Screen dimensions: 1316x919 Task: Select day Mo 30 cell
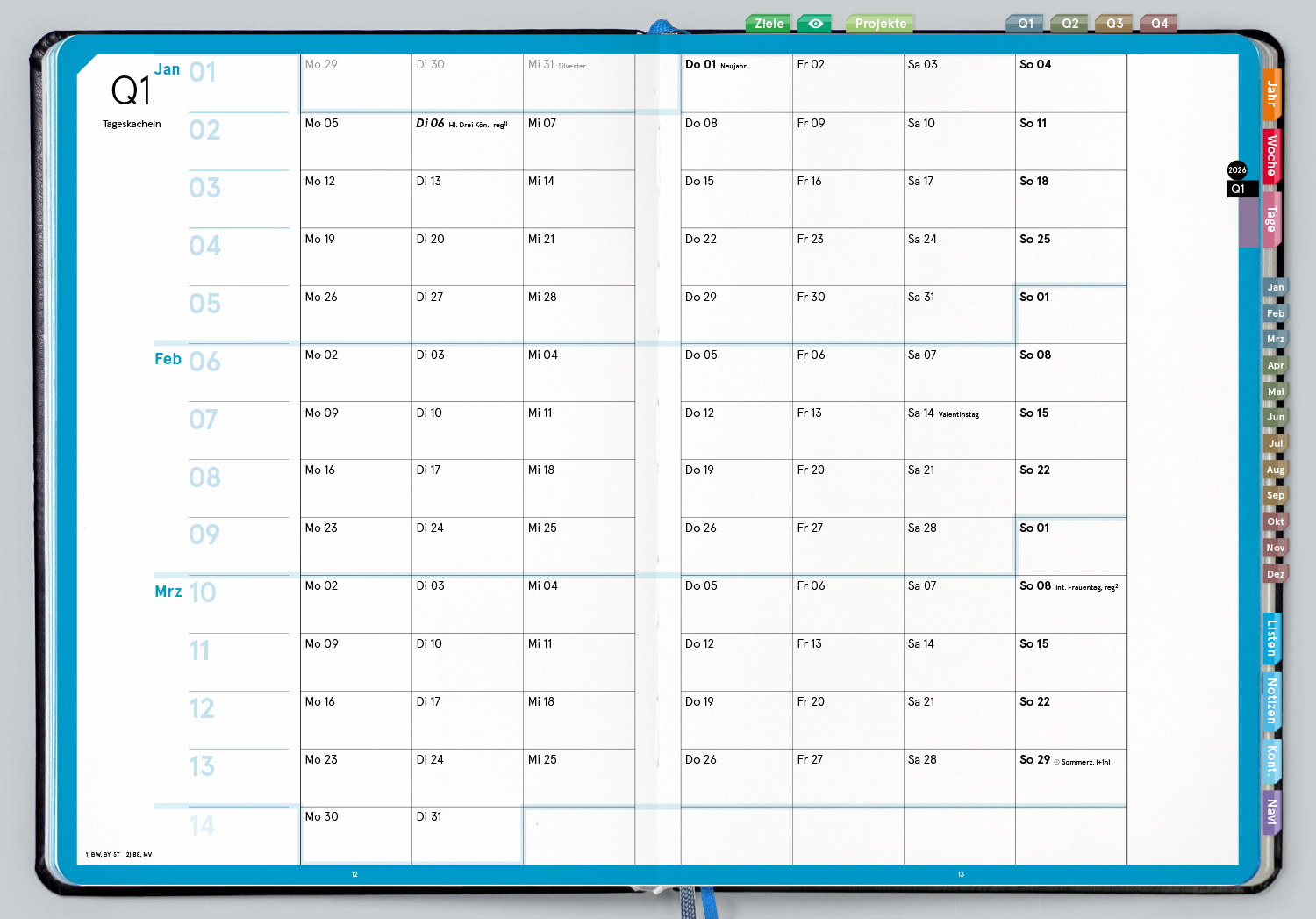356,836
